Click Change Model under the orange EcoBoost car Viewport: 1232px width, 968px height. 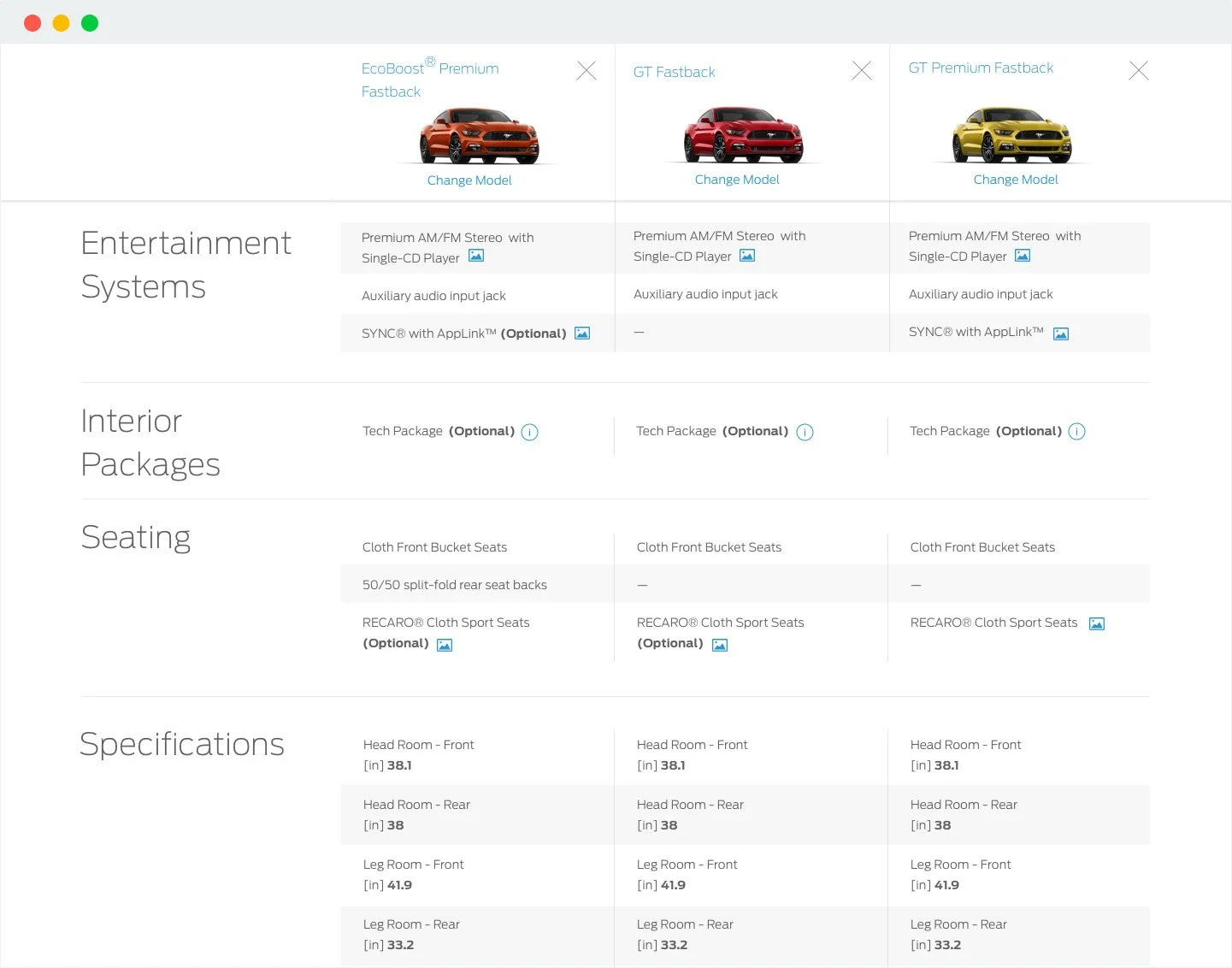click(469, 180)
